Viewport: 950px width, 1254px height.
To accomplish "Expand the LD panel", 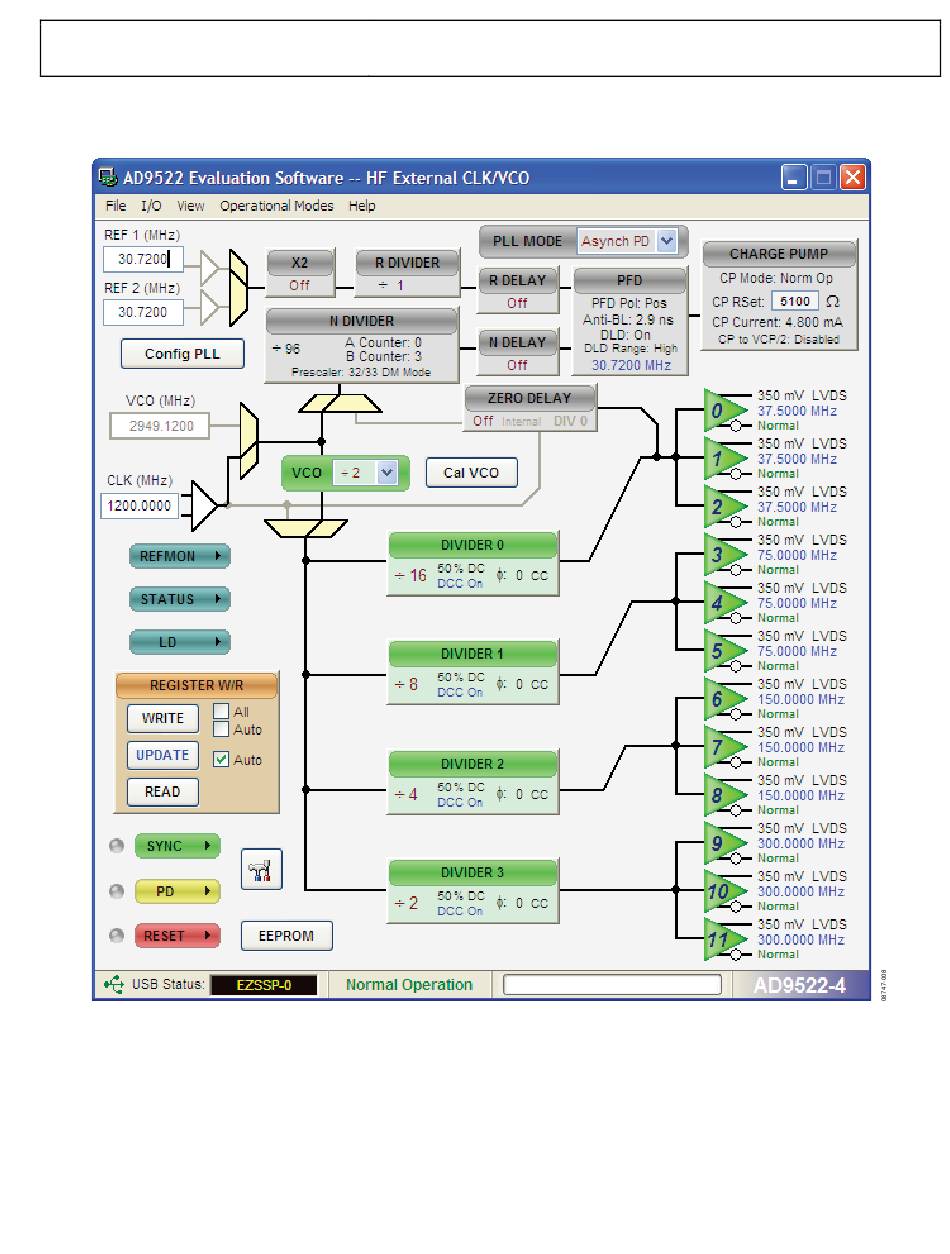I will click(179, 642).
